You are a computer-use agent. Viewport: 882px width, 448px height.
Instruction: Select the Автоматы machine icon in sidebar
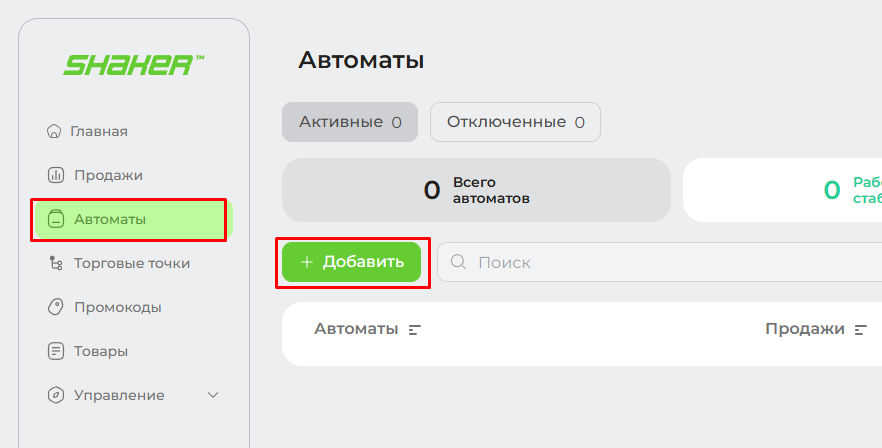click(x=55, y=219)
